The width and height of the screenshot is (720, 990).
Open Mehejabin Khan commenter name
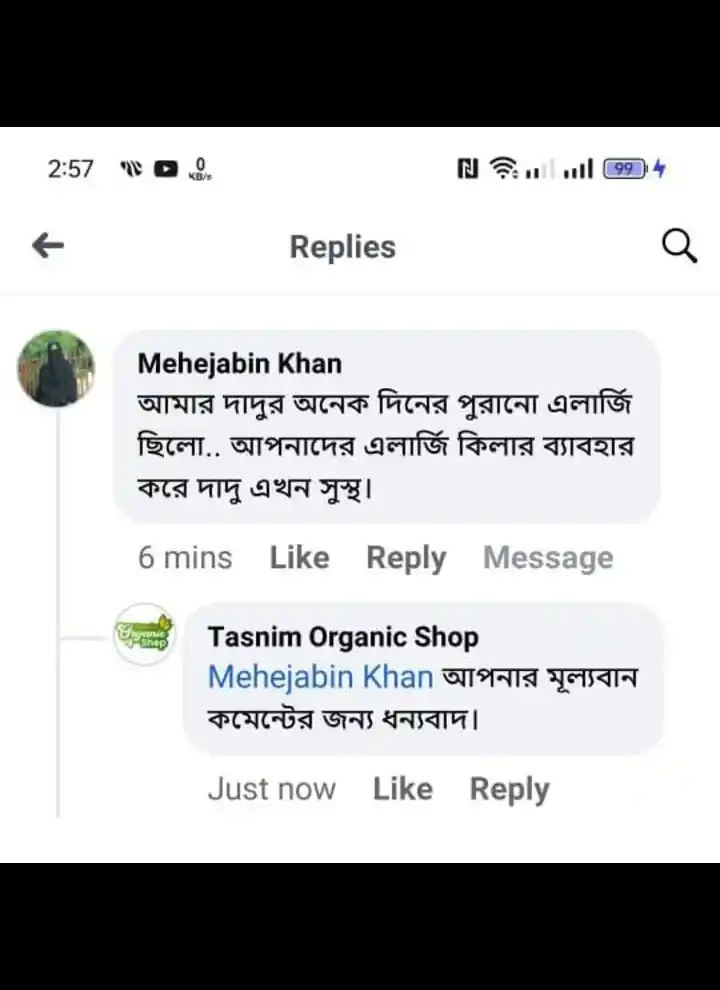239,364
